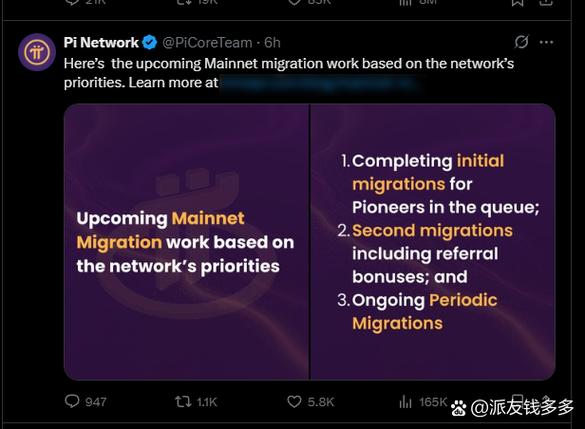585x429 pixels.
Task: Open the right image listing migration steps
Action: click(x=433, y=242)
